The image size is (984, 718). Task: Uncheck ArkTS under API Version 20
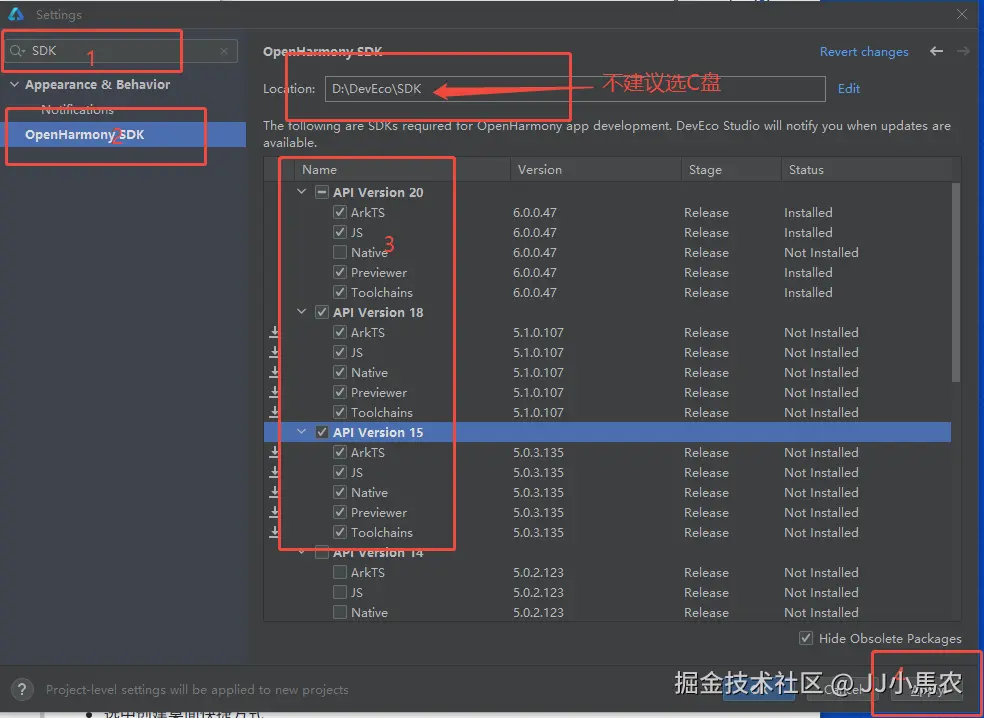click(x=340, y=212)
